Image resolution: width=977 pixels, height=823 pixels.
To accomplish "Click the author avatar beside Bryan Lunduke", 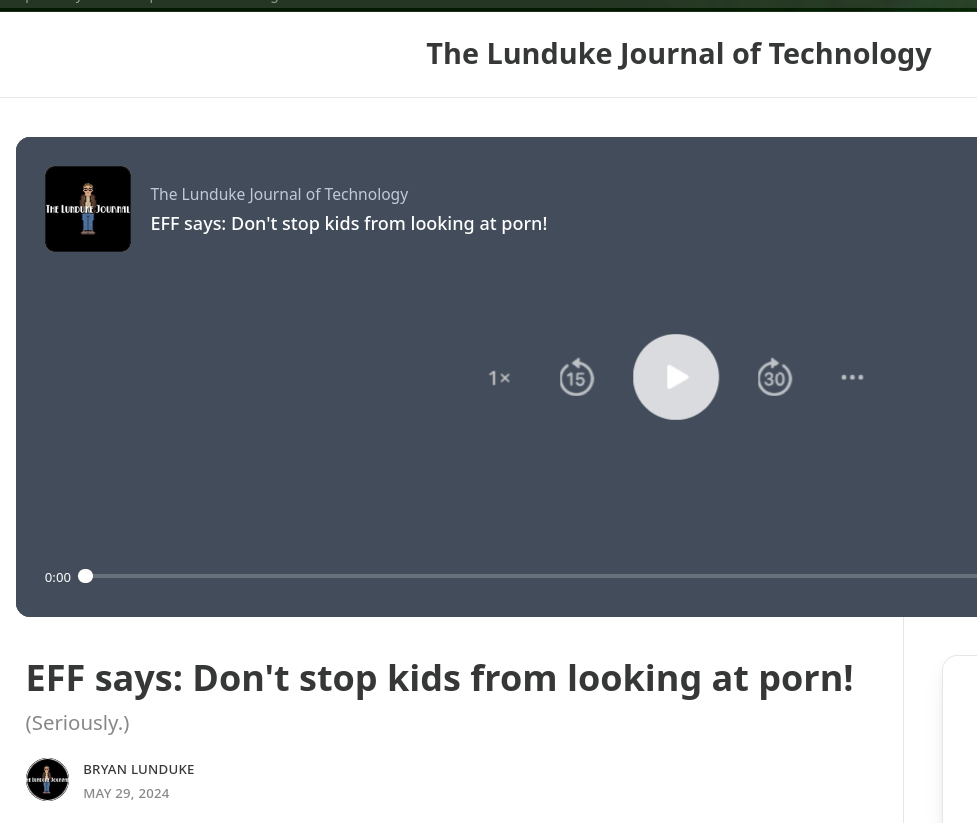I will pos(47,779).
